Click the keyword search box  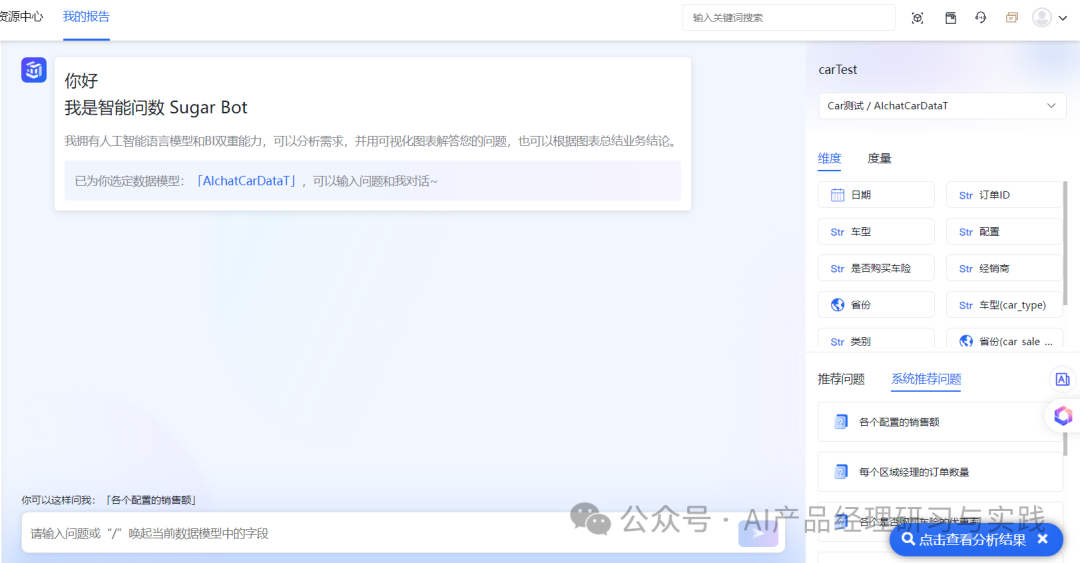(x=788, y=18)
